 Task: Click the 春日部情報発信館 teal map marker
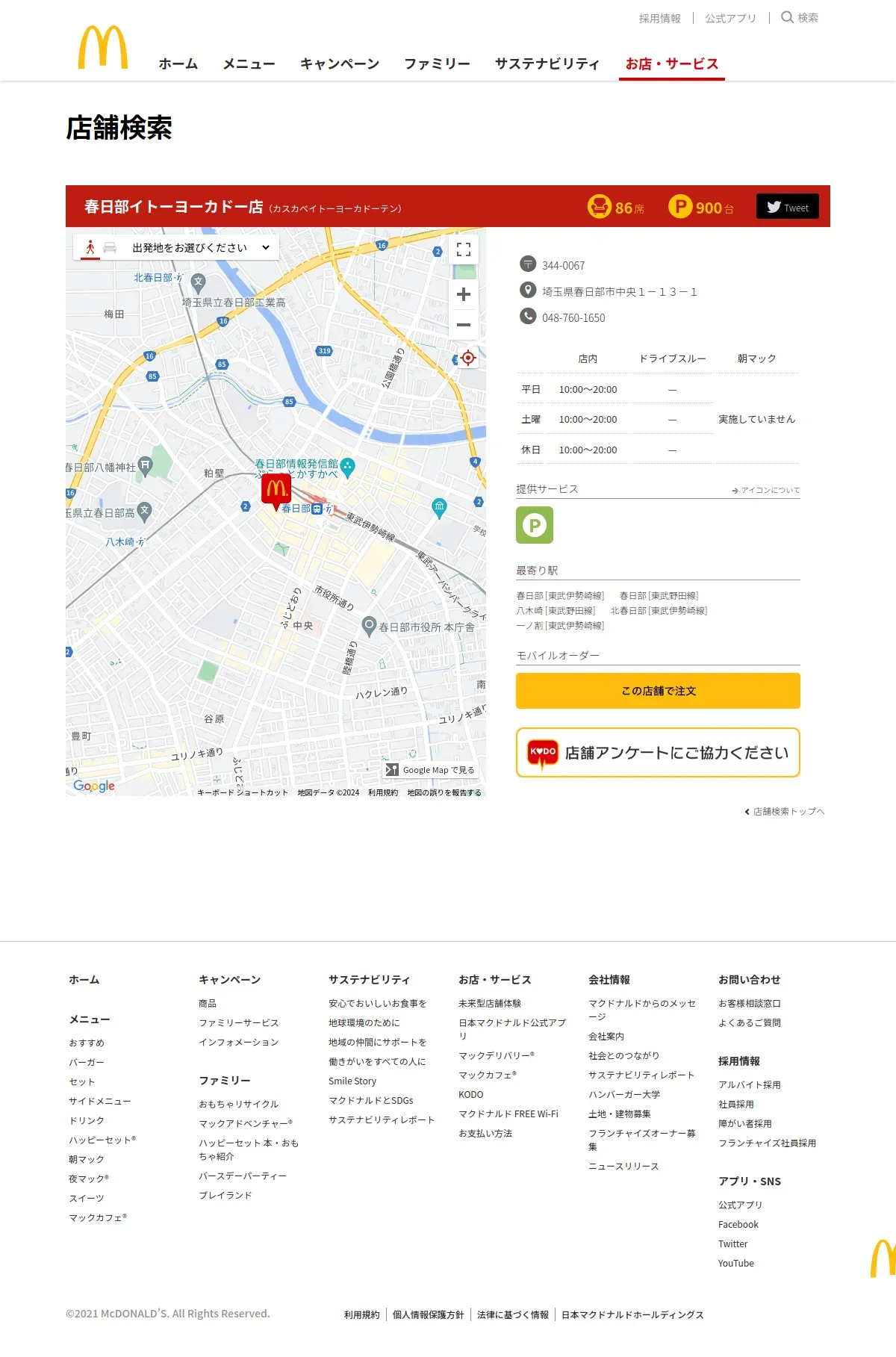tap(347, 468)
